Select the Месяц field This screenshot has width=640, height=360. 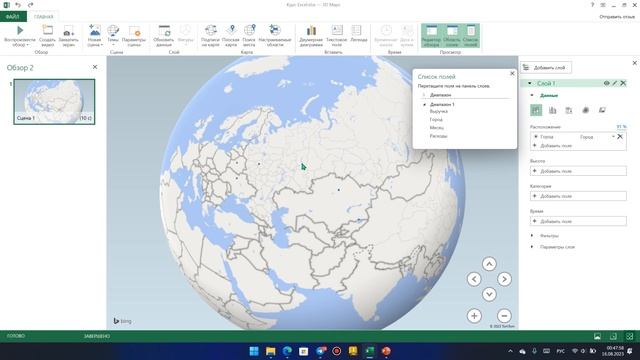click(437, 128)
